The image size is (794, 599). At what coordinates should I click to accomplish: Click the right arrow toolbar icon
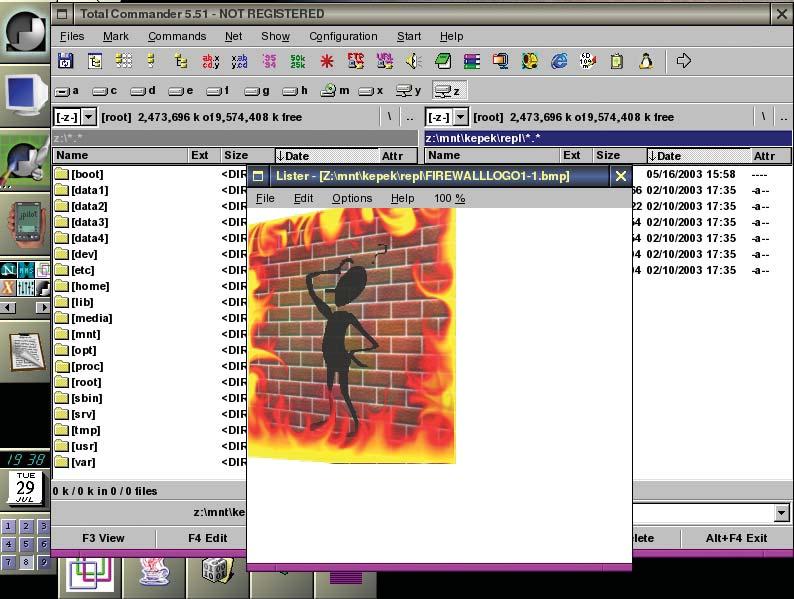684,61
